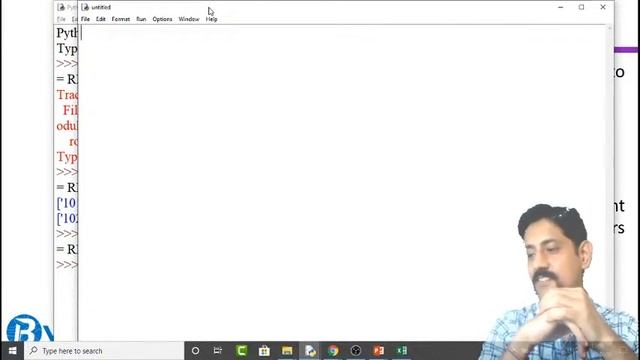Open Microsoft Store from the taskbar
The width and height of the screenshot is (640, 360).
pos(264,351)
